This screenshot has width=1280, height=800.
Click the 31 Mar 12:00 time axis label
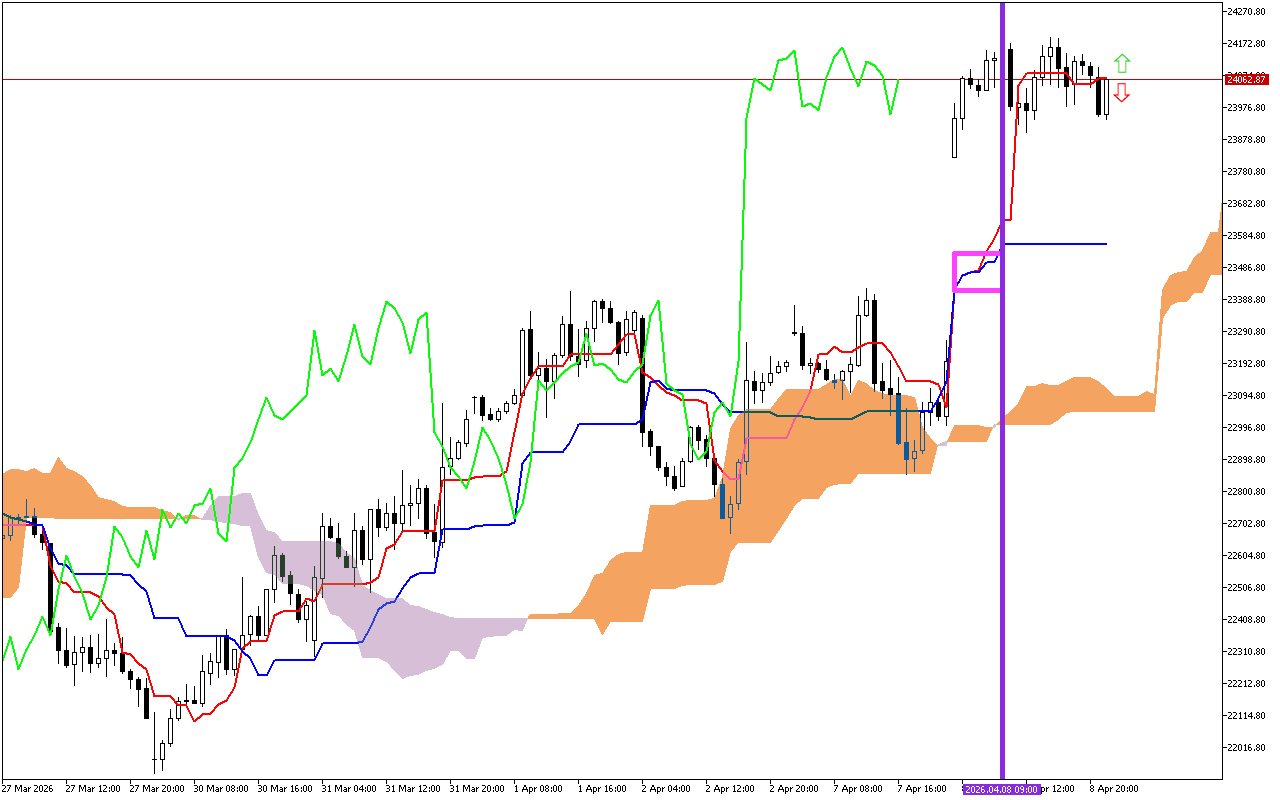click(410, 789)
